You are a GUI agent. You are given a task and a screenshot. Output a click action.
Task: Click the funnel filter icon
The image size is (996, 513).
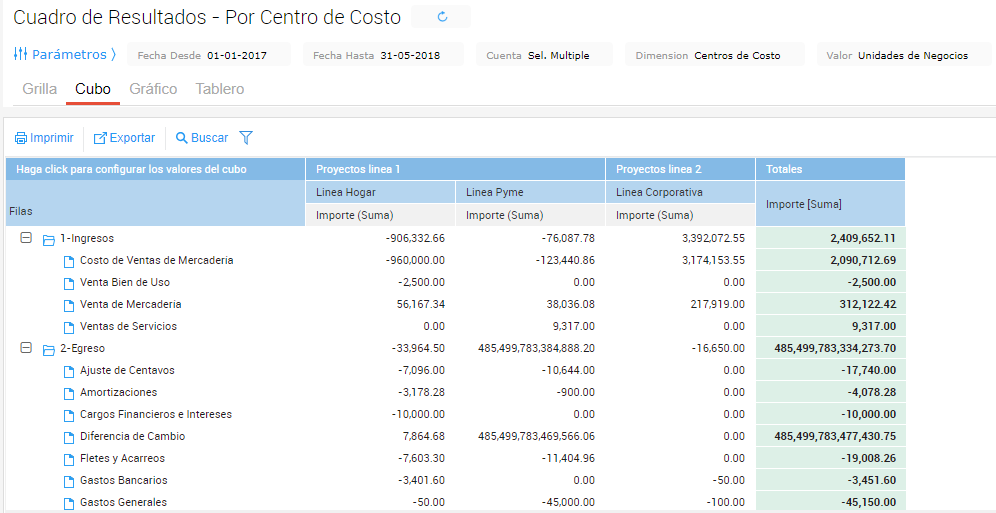pyautogui.click(x=246, y=138)
